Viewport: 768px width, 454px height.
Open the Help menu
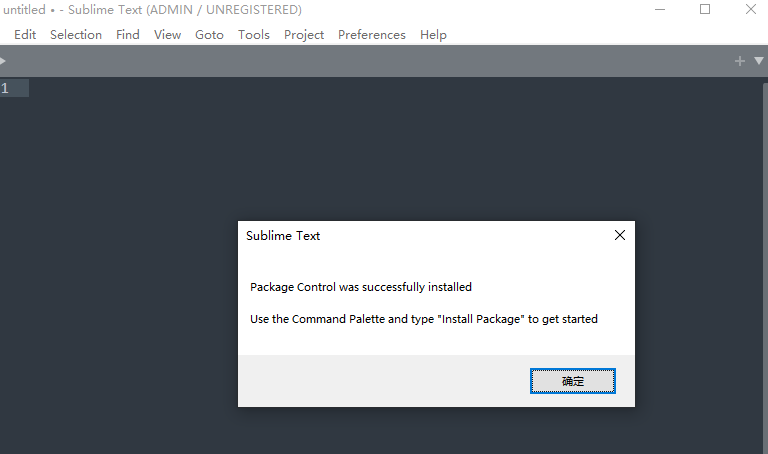433,34
